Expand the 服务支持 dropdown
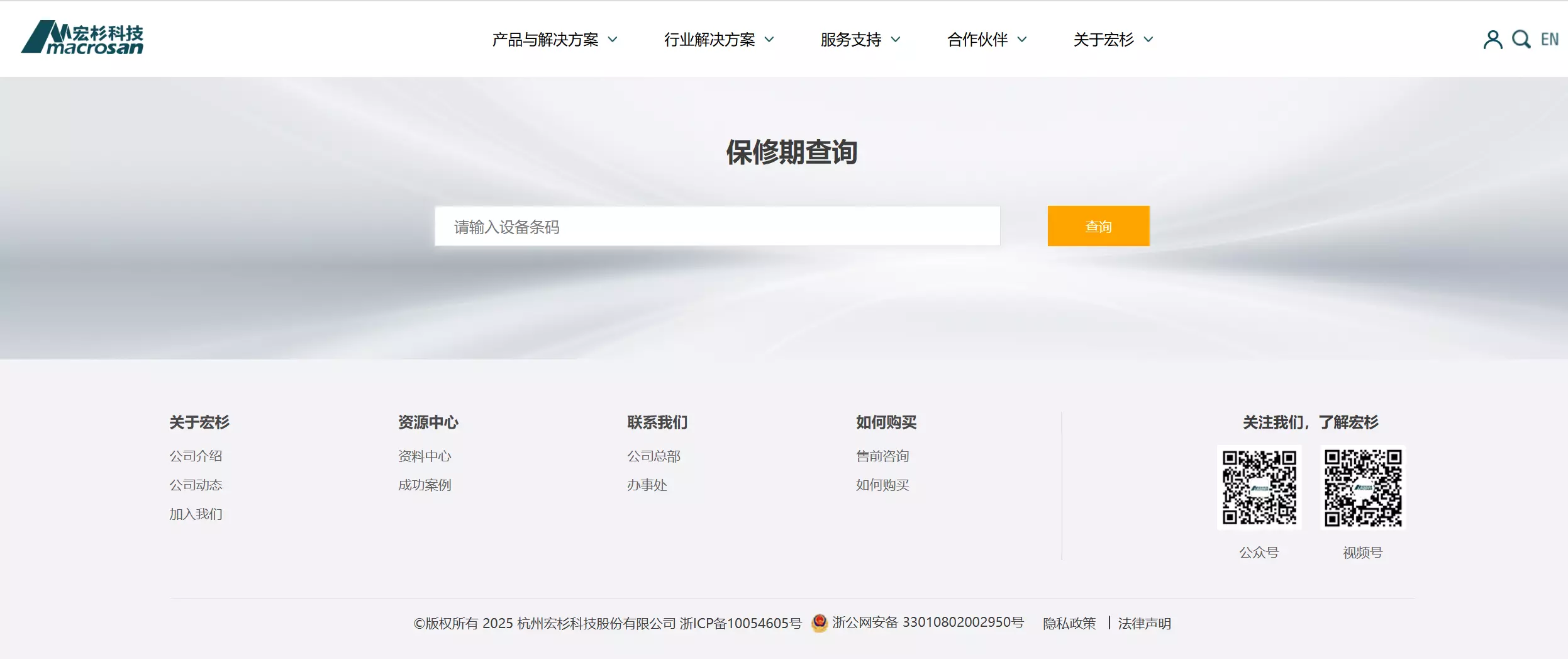Screen dimensions: 1568x659 pyautogui.click(x=860, y=40)
